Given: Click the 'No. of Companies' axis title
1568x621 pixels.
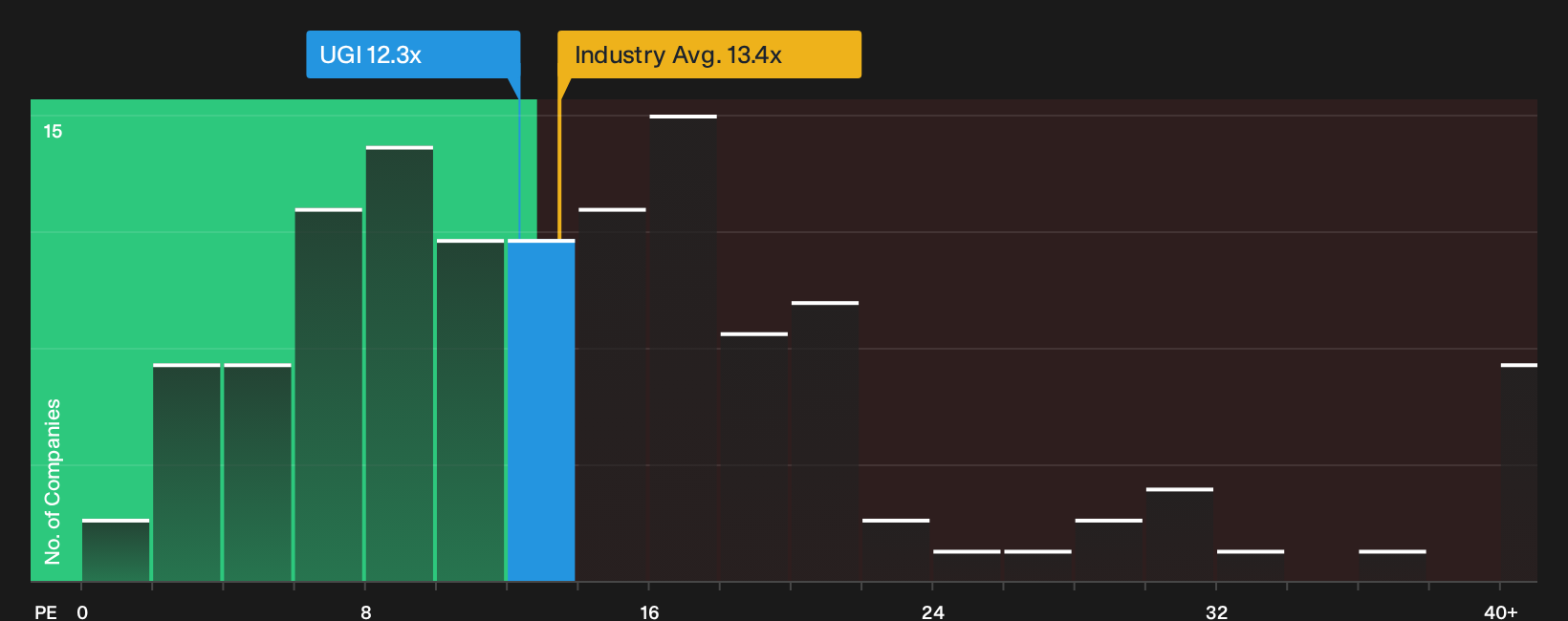Looking at the screenshot, I should (x=53, y=482).
